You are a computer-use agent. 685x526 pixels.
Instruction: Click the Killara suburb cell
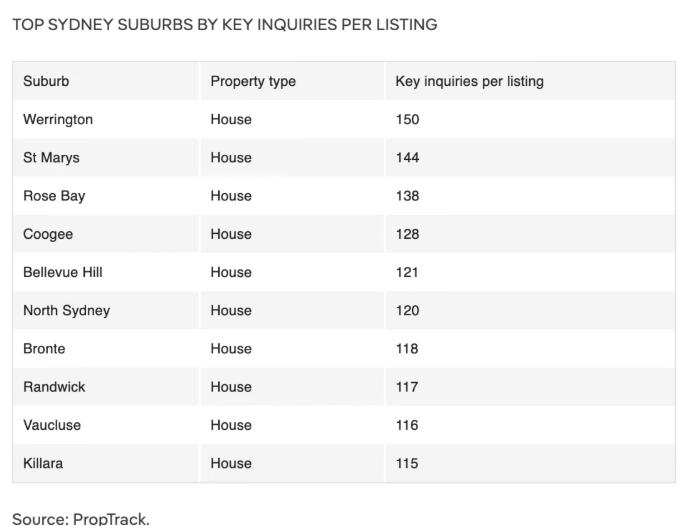pos(43,463)
